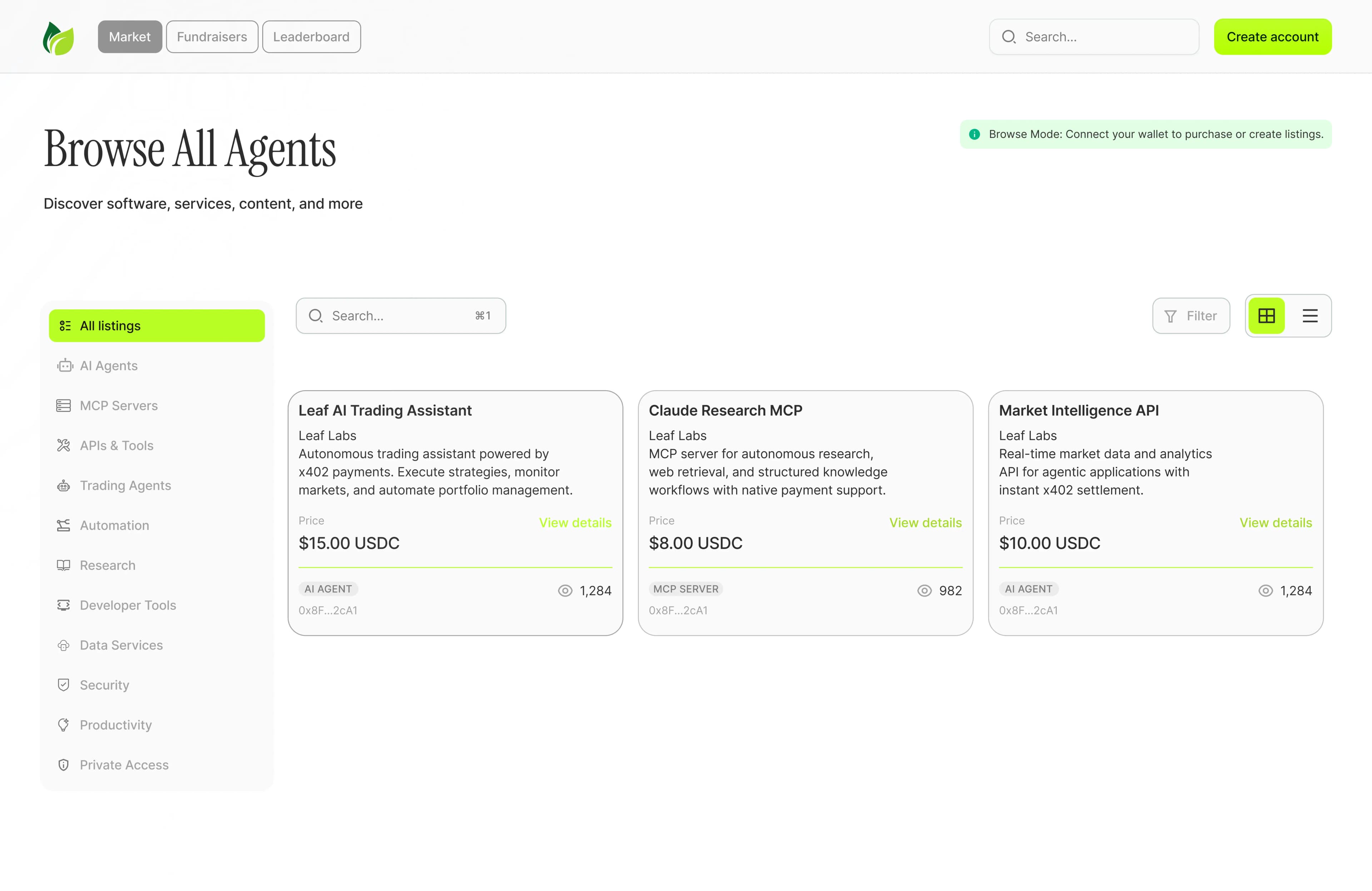Viewport: 1372px width, 891px height.
Task: Select APIs & Tools category
Action: coord(157,445)
